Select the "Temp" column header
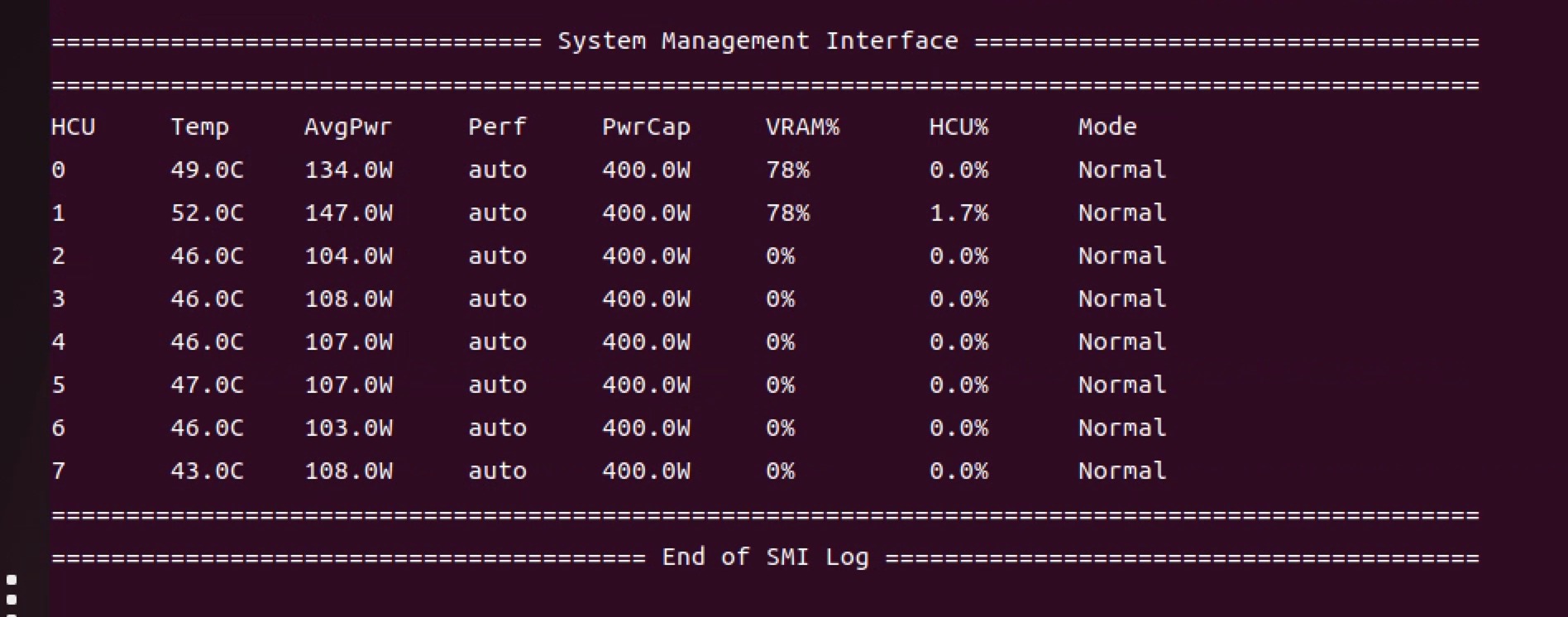The image size is (1568, 617). coord(199,127)
